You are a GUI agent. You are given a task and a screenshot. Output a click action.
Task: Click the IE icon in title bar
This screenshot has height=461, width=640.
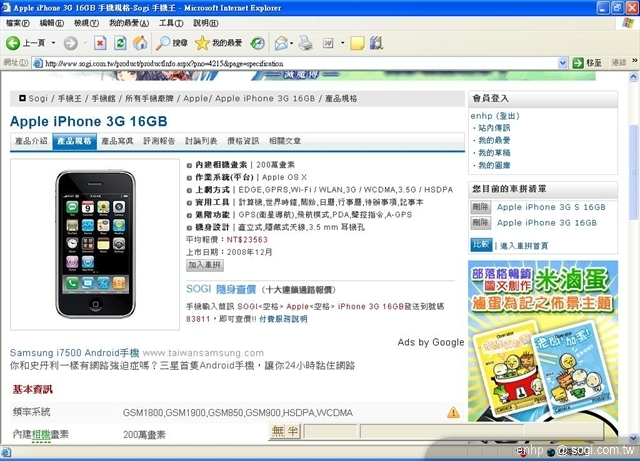coord(6,8)
